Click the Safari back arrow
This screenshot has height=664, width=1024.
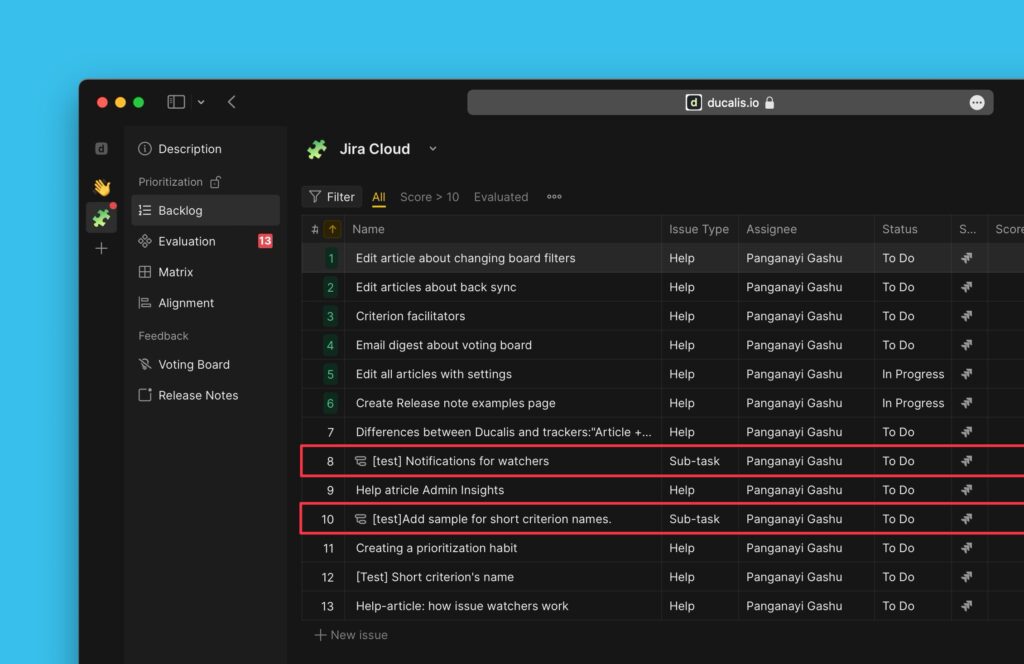(232, 102)
